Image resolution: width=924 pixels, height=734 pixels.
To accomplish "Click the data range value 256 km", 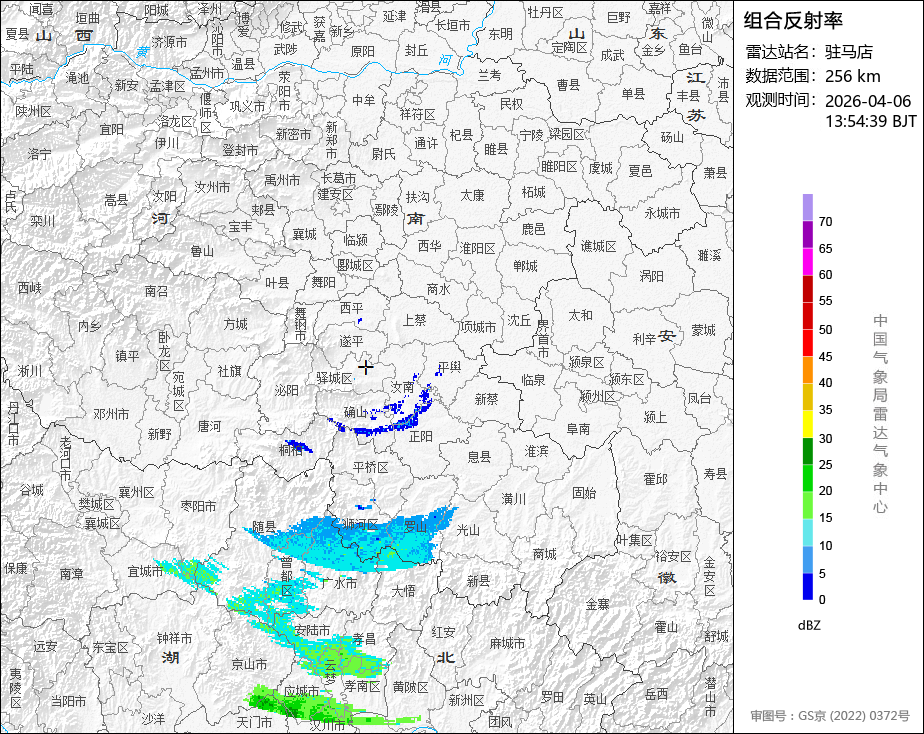I will 853,77.
